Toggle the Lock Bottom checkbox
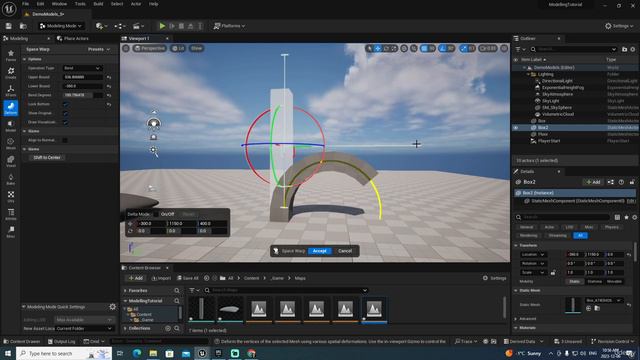This screenshot has height=360, width=640. [x=66, y=104]
